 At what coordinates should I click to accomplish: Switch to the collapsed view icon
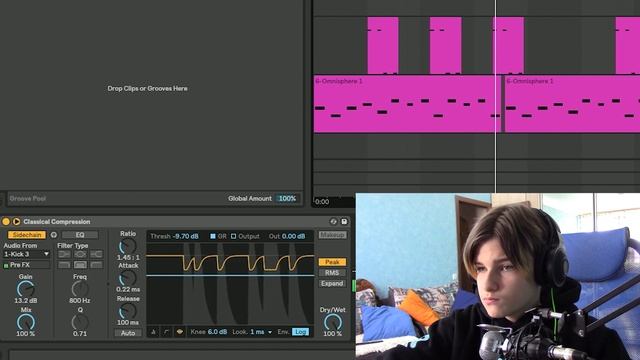153,332
